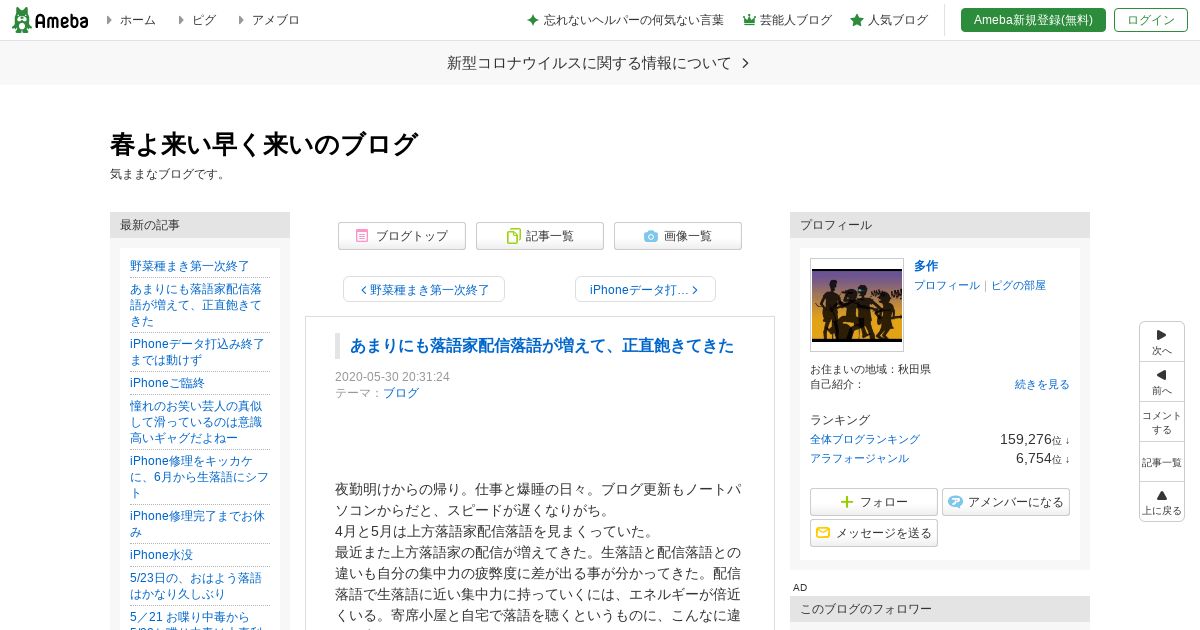Open sidebar entry 5/23日の、おはよう落語
Viewport: 1200px width, 630px height.
(196, 586)
